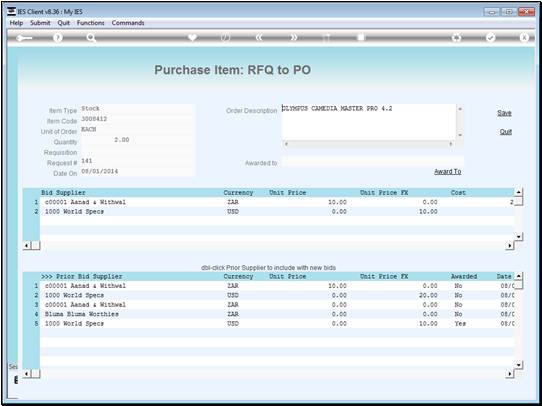This screenshot has width=542, height=406.
Task: Click the Quit link on the form
Action: tap(506, 132)
